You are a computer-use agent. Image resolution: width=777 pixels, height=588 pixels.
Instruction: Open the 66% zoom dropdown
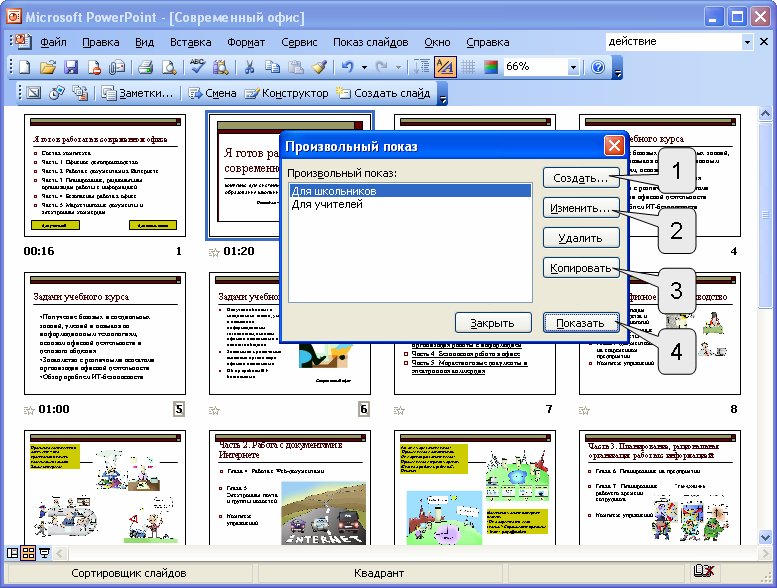pos(573,67)
